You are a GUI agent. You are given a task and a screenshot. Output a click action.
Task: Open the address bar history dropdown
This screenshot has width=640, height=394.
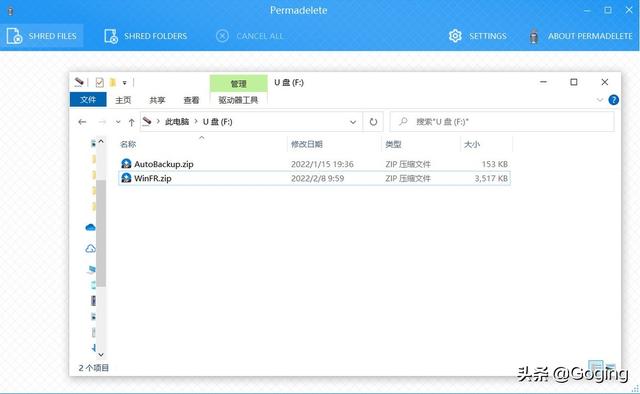pyautogui.click(x=353, y=122)
